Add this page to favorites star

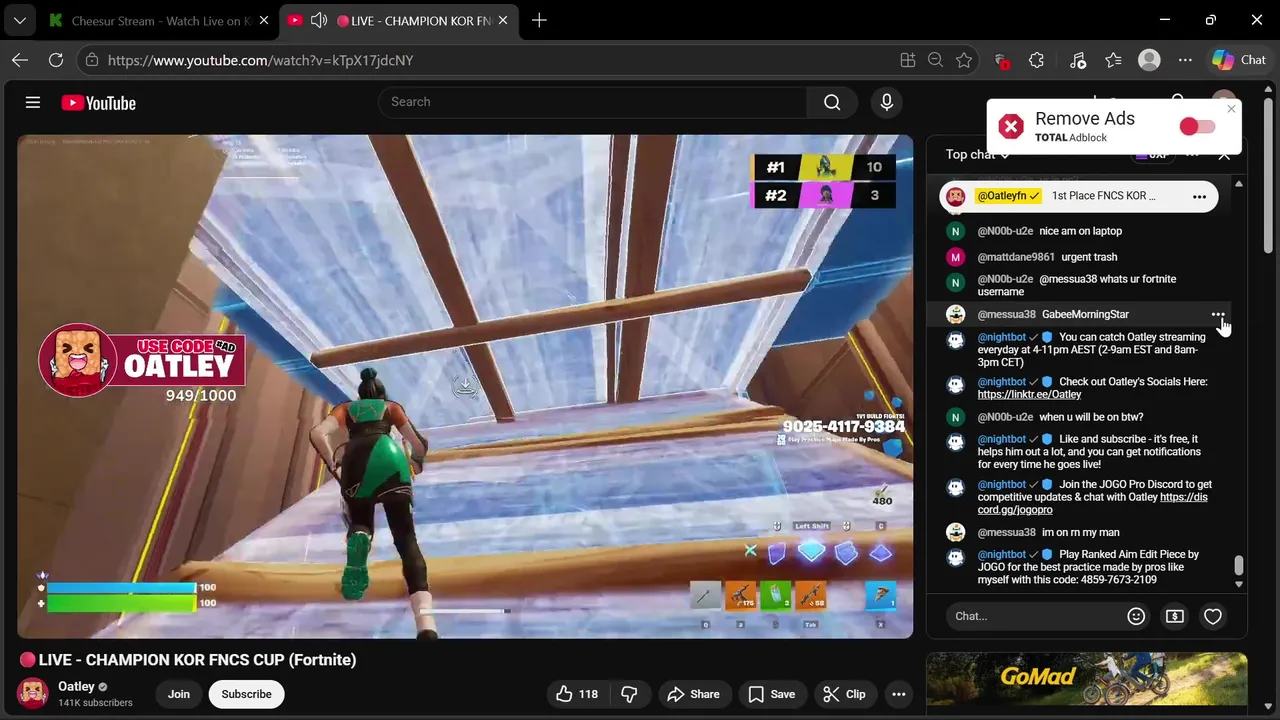pos(963,60)
